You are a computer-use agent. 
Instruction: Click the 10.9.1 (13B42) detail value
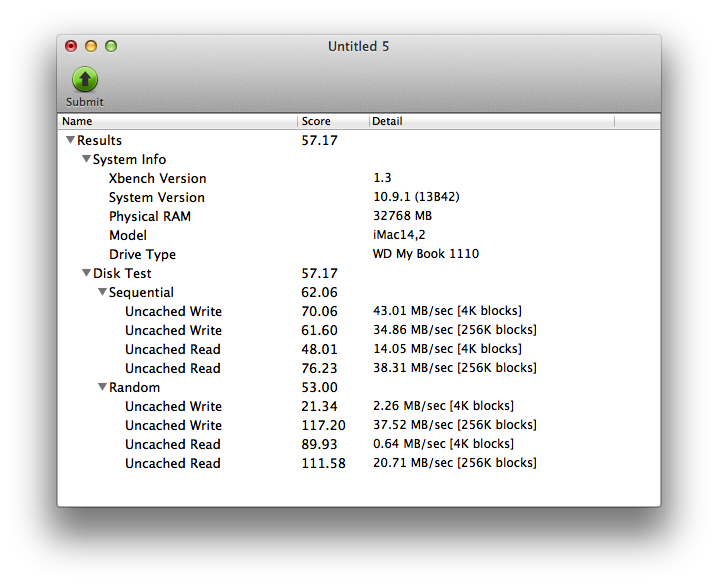point(416,197)
